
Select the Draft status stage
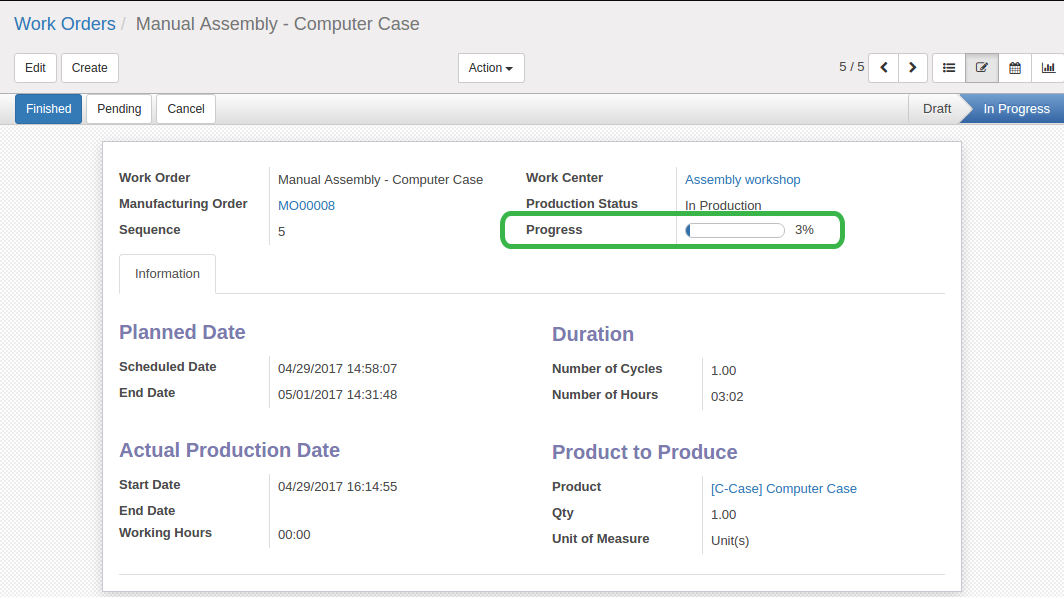[x=936, y=109]
